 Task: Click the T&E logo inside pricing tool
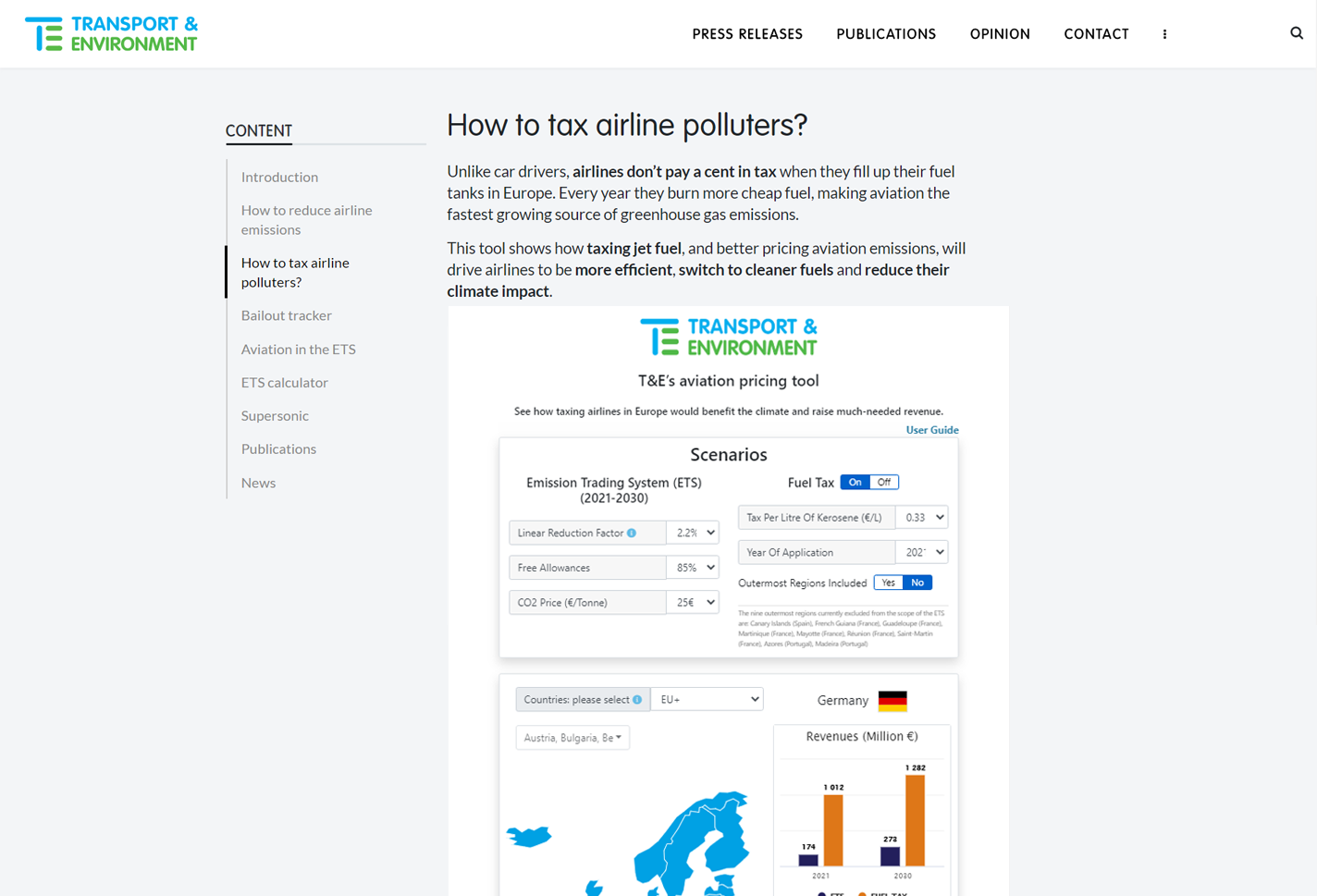[x=729, y=337]
